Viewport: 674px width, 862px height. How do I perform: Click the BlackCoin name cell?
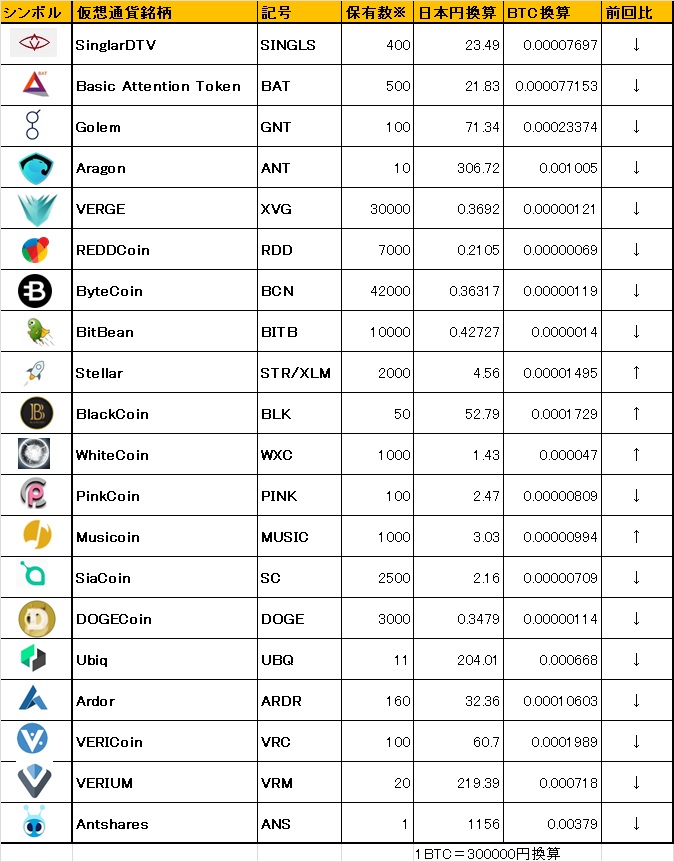point(164,413)
